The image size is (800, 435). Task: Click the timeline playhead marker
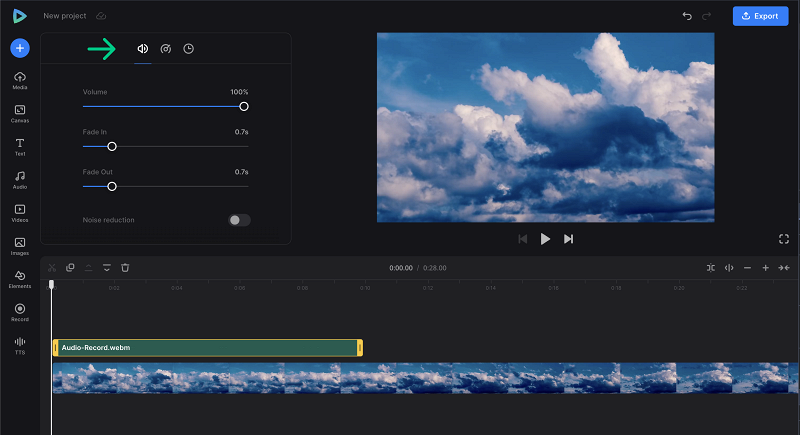point(52,284)
